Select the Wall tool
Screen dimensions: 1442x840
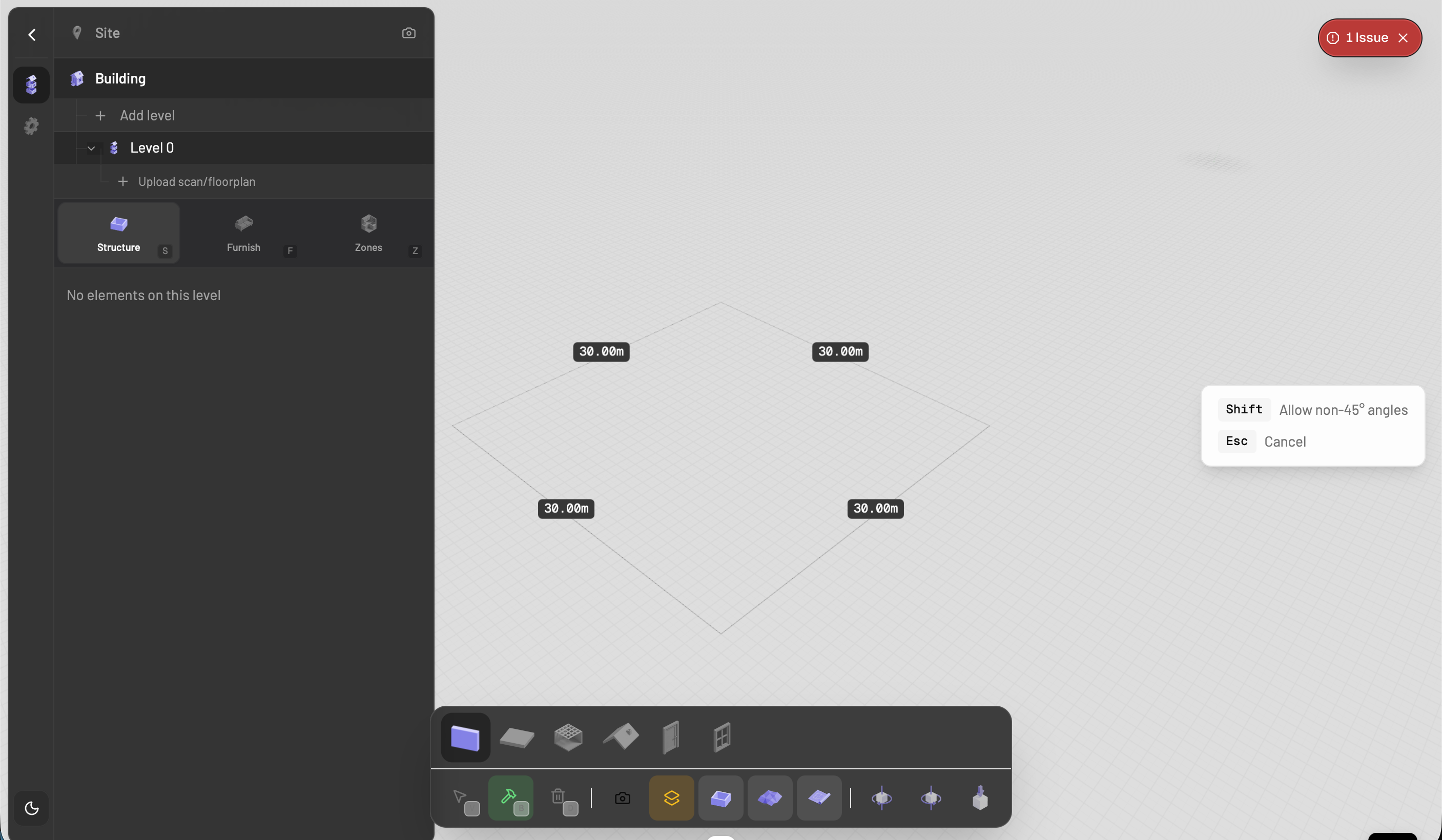[x=465, y=737]
